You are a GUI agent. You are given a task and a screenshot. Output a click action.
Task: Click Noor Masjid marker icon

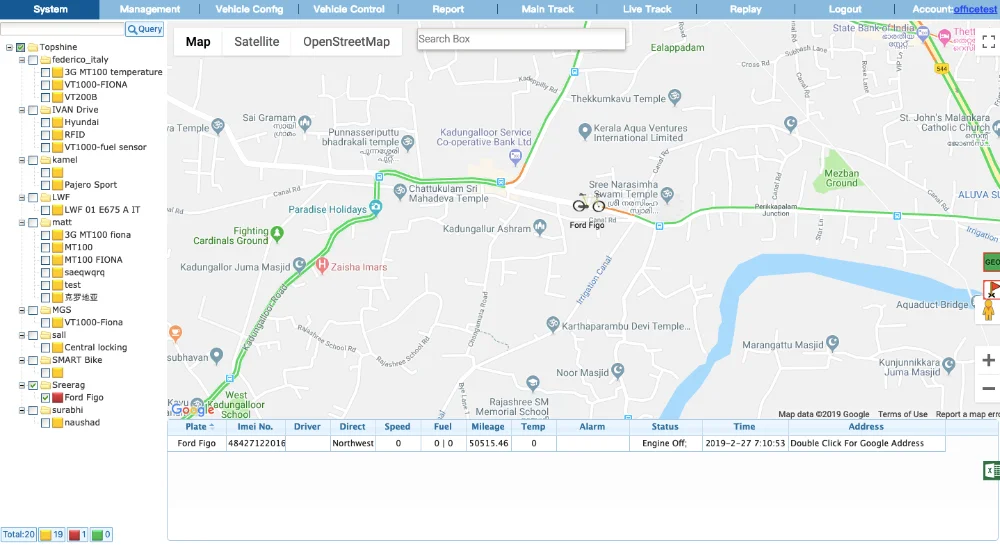coord(617,370)
